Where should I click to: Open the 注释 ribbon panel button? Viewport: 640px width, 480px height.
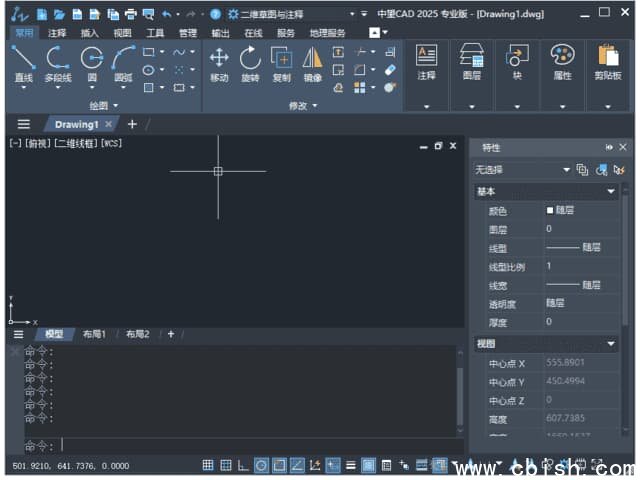coord(426,63)
